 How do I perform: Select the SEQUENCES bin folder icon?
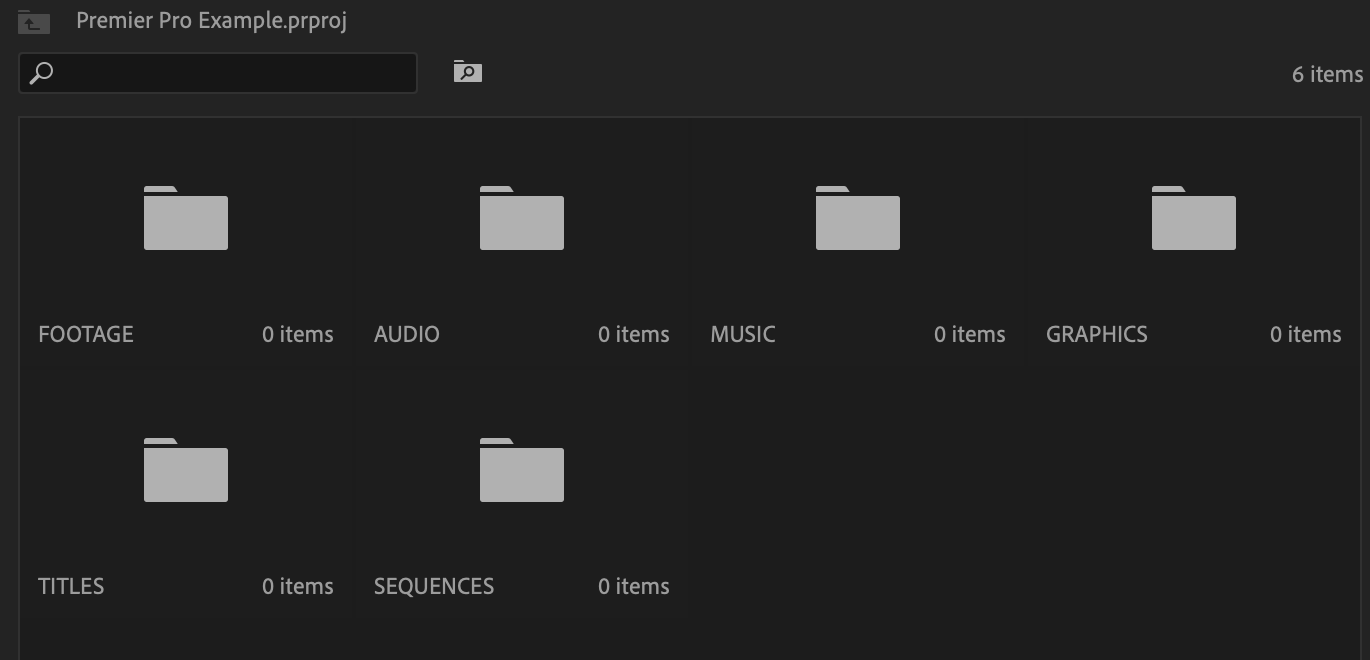click(521, 472)
